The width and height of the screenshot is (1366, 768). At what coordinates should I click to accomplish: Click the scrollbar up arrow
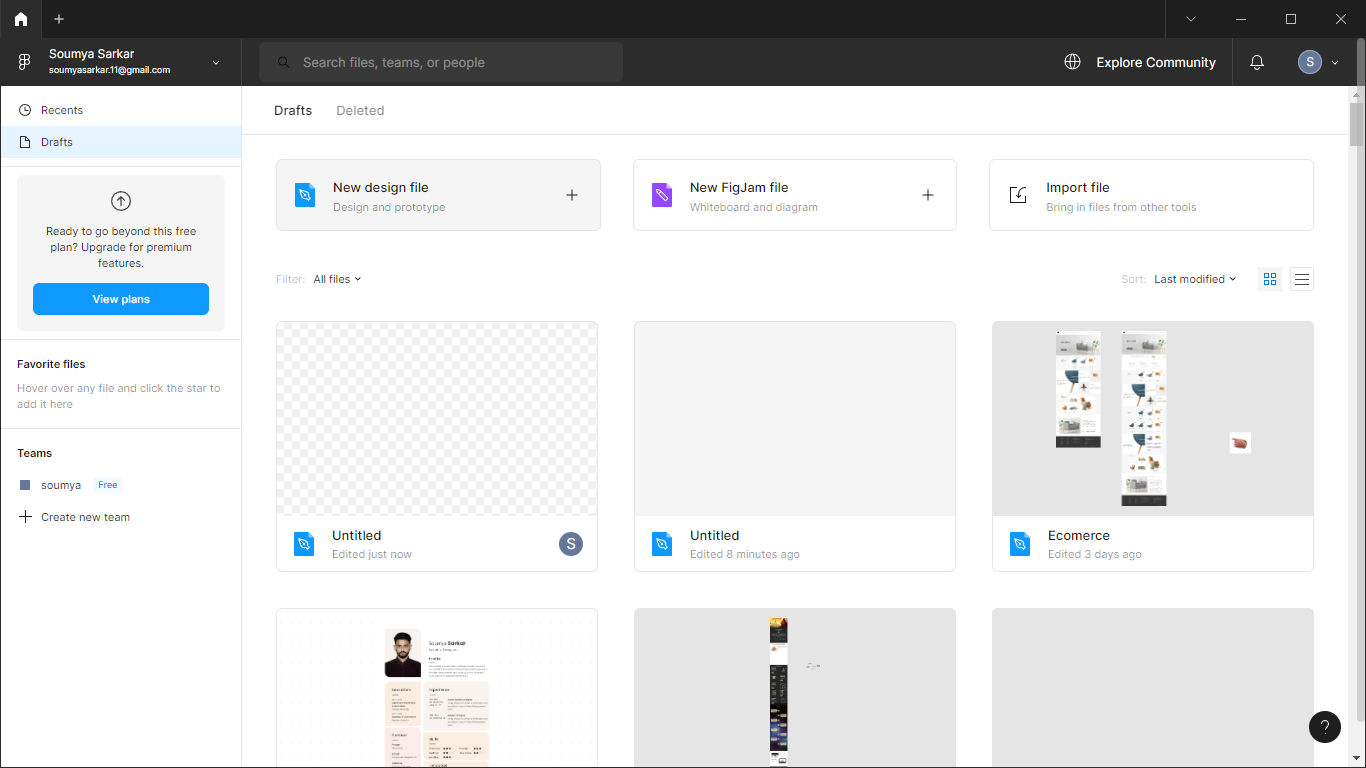point(1356,93)
